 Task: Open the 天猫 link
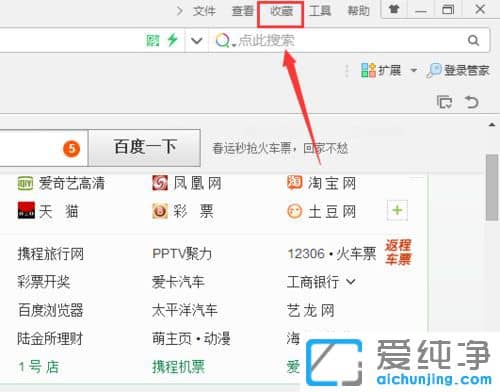click(59, 211)
